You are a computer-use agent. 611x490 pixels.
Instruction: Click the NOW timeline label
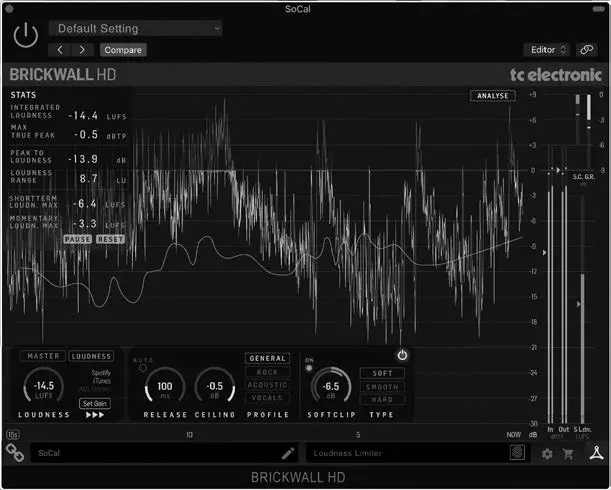tap(514, 434)
